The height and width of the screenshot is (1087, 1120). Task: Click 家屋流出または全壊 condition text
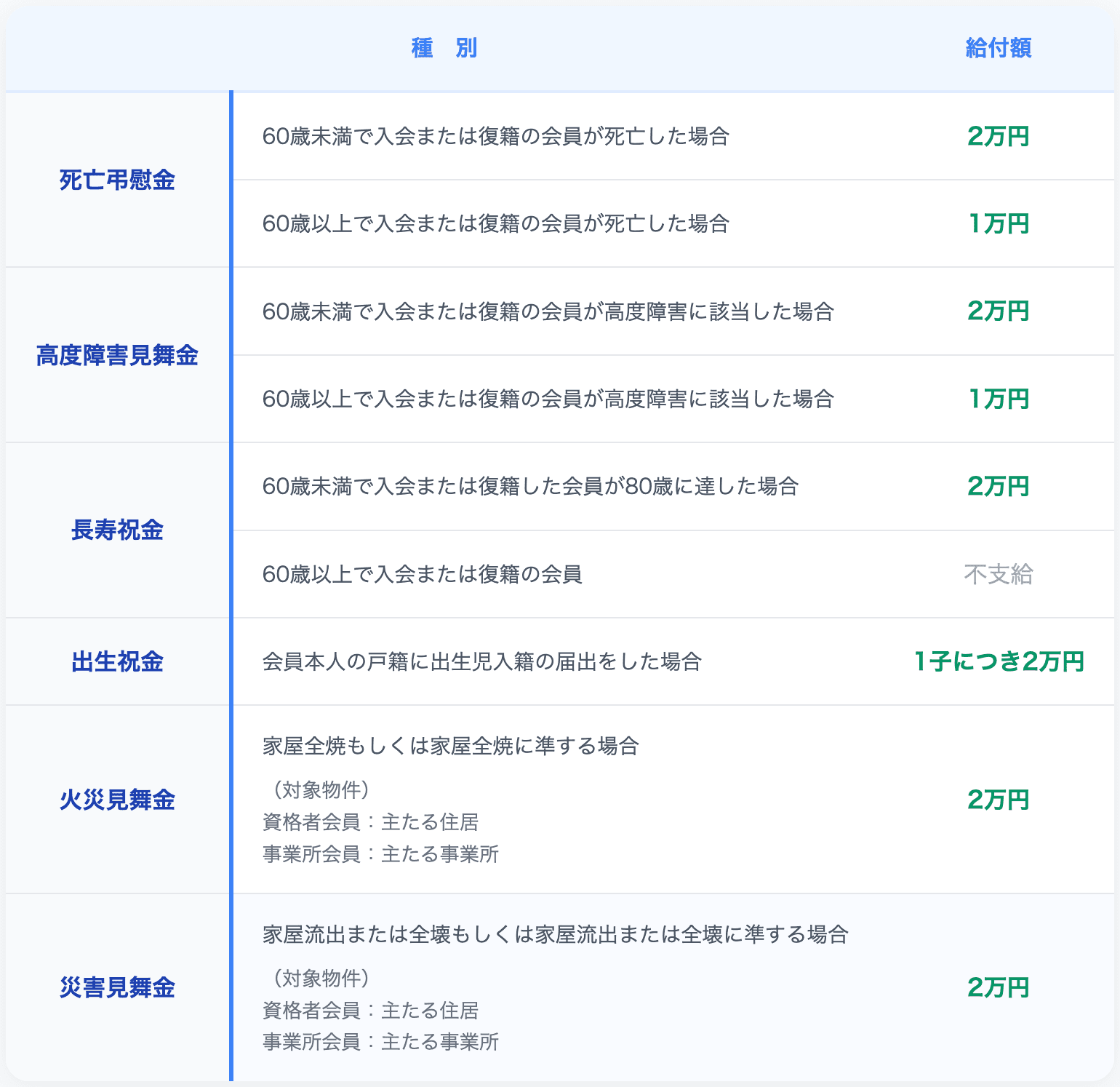555,934
